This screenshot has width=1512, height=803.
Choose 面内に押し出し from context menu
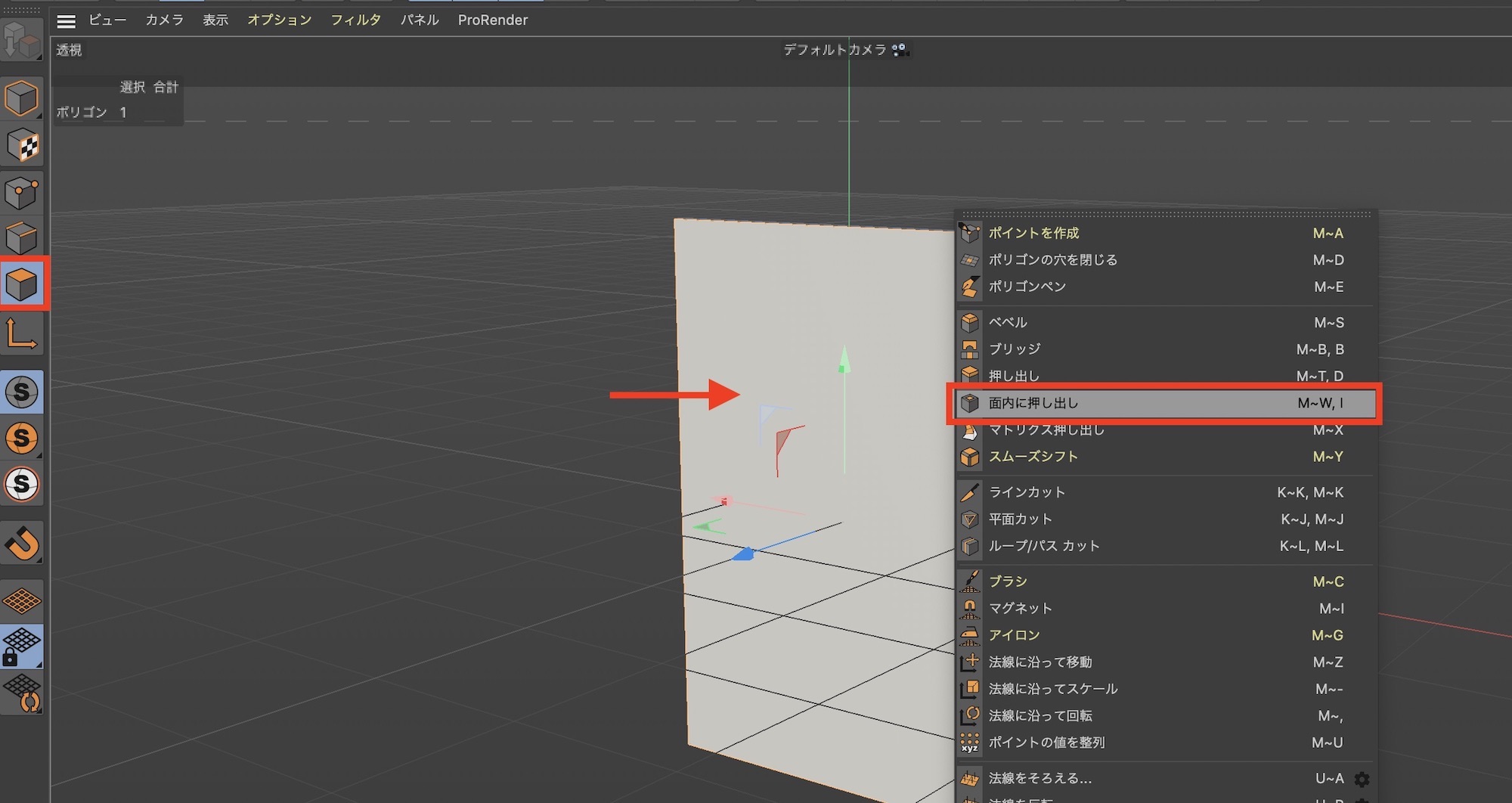1033,403
